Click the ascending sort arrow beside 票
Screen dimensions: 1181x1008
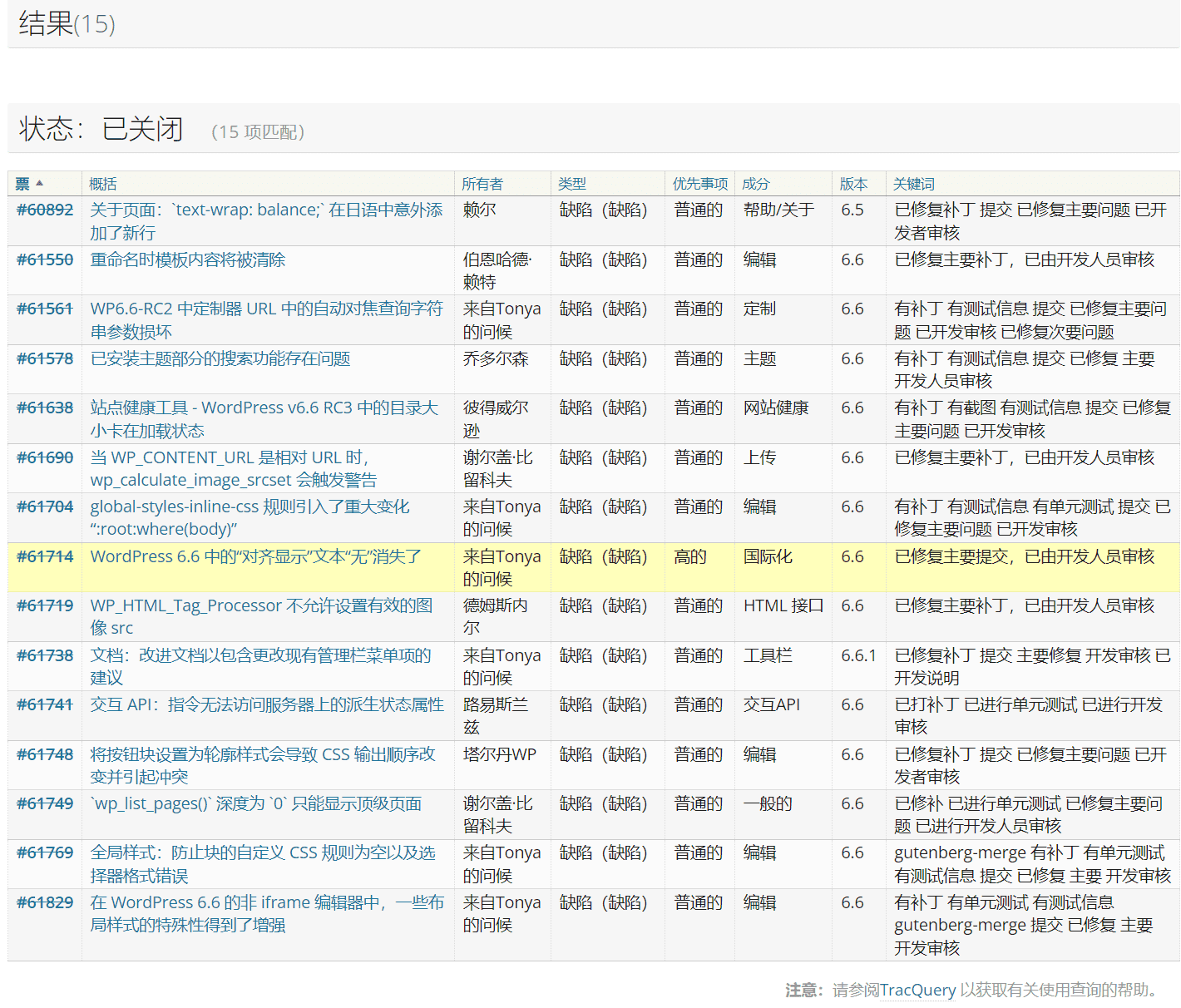coord(39,183)
